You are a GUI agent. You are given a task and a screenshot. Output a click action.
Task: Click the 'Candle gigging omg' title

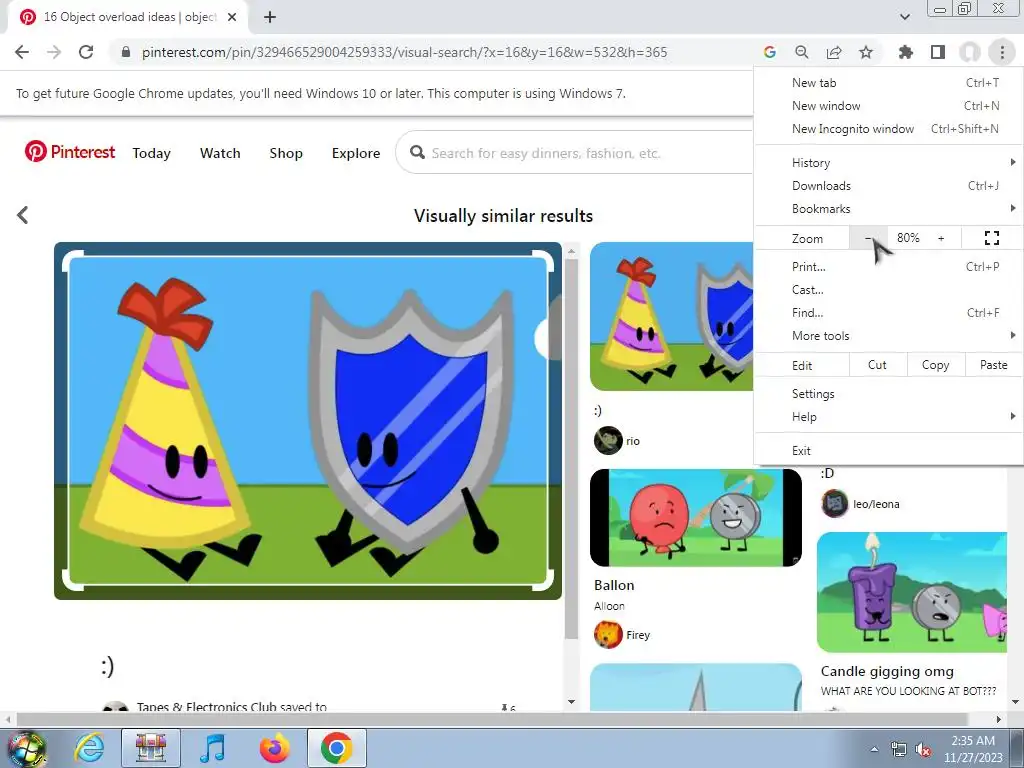point(887,671)
